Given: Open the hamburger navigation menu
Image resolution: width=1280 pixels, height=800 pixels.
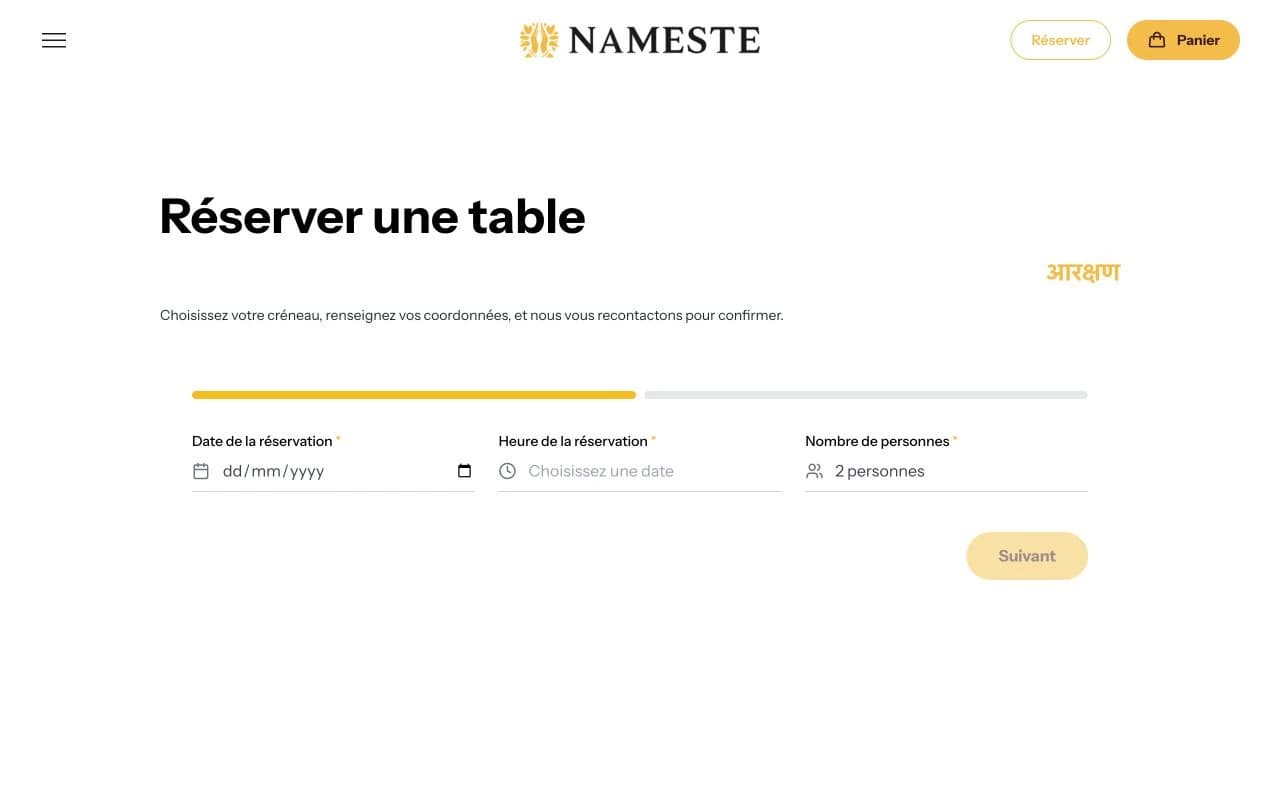Looking at the screenshot, I should [54, 40].
